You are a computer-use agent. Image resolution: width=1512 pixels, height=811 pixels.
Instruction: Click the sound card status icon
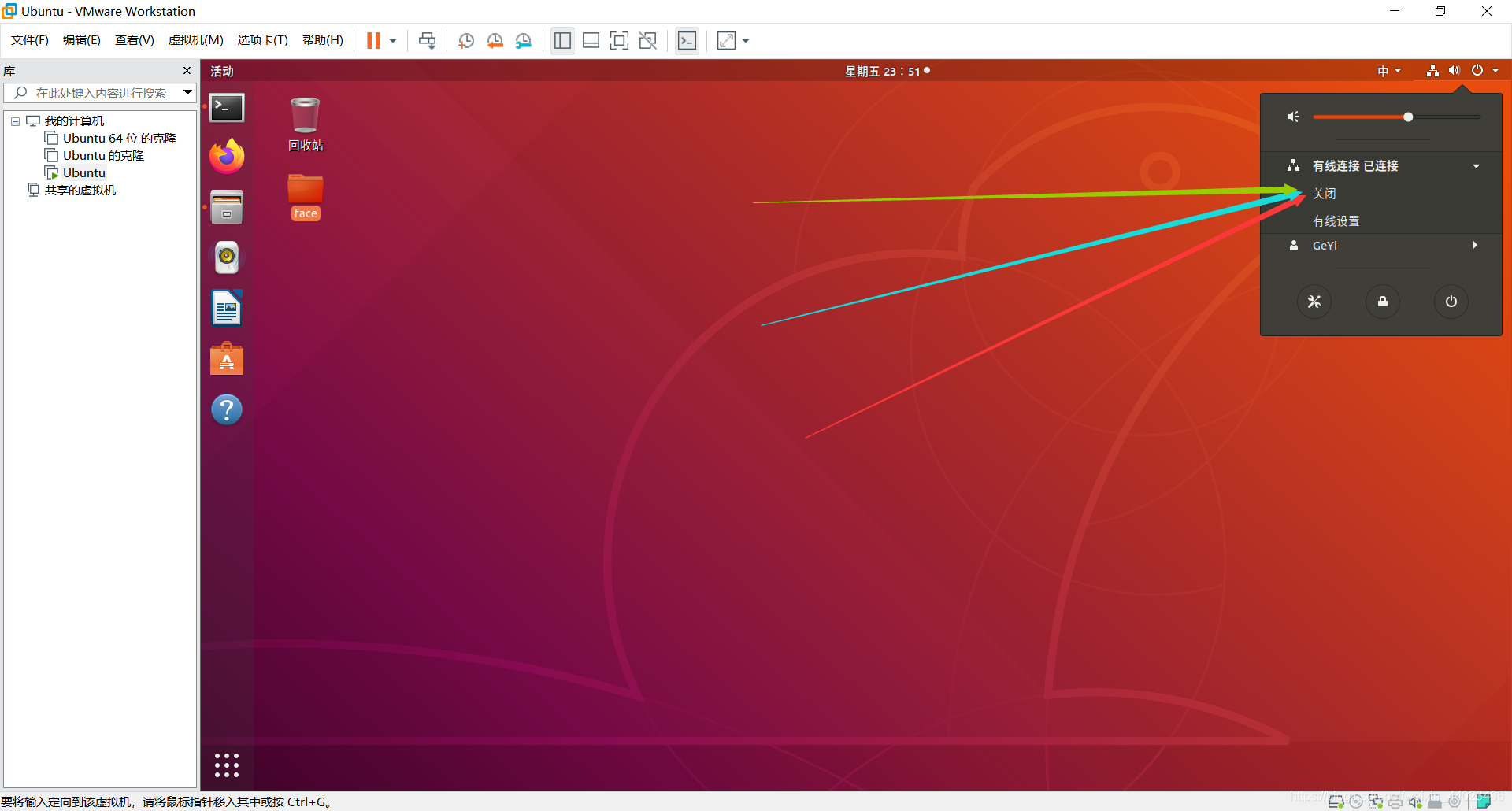pos(1414,802)
